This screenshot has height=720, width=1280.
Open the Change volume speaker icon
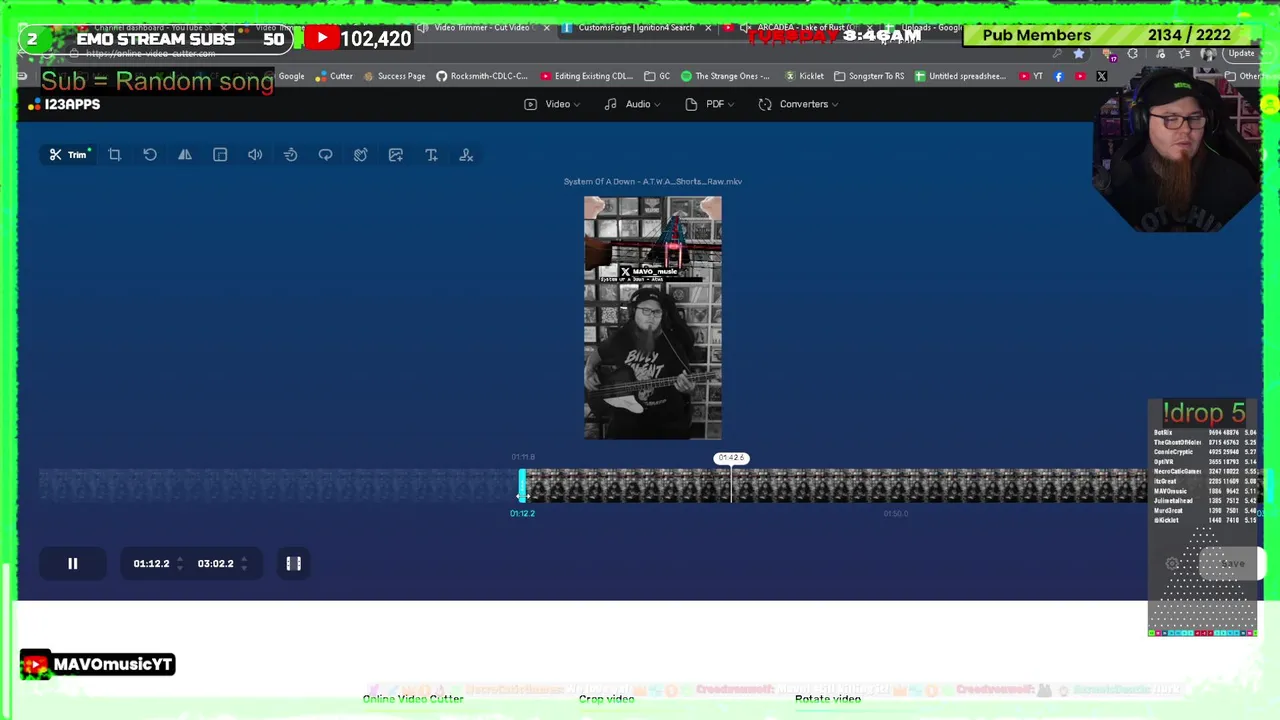click(x=255, y=155)
